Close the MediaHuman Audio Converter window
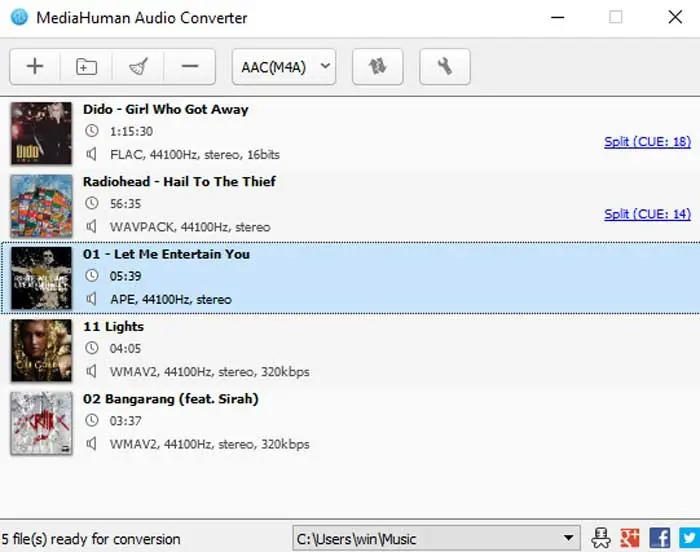Screen dimensions: 700x552 click(675, 17)
